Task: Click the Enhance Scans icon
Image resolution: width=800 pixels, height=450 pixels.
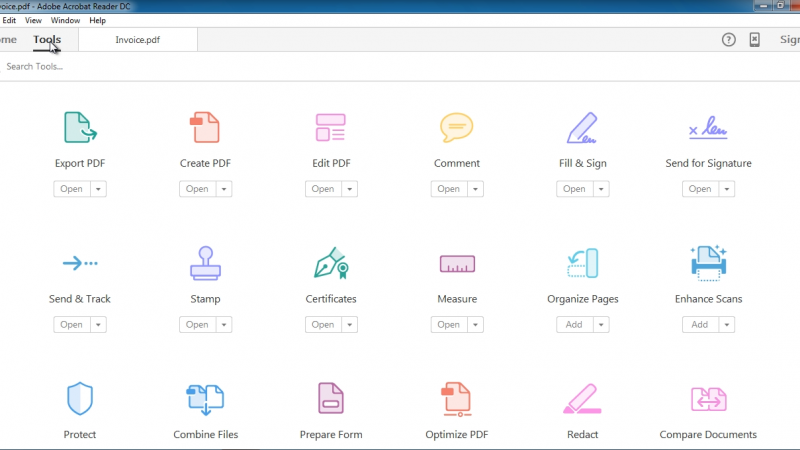Action: point(708,263)
